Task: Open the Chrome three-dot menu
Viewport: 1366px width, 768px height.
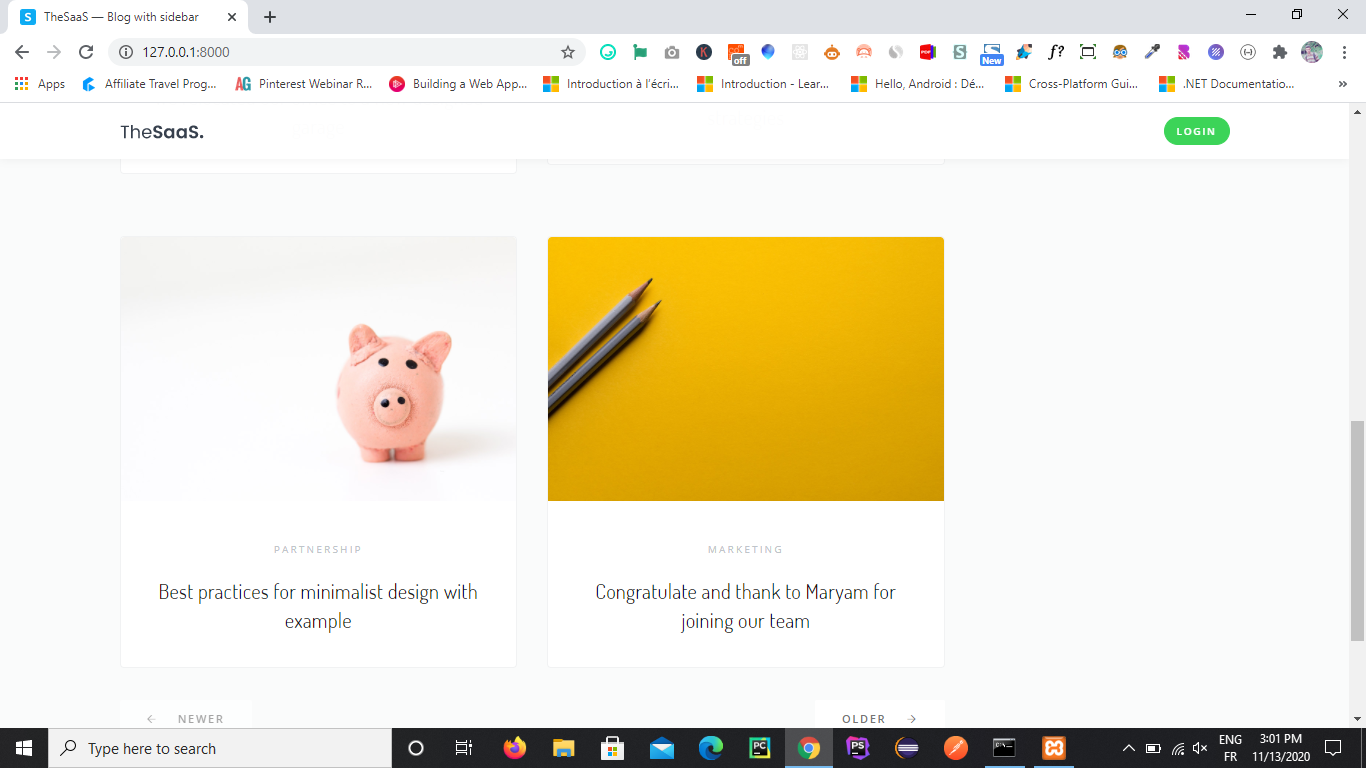Action: pos(1344,52)
